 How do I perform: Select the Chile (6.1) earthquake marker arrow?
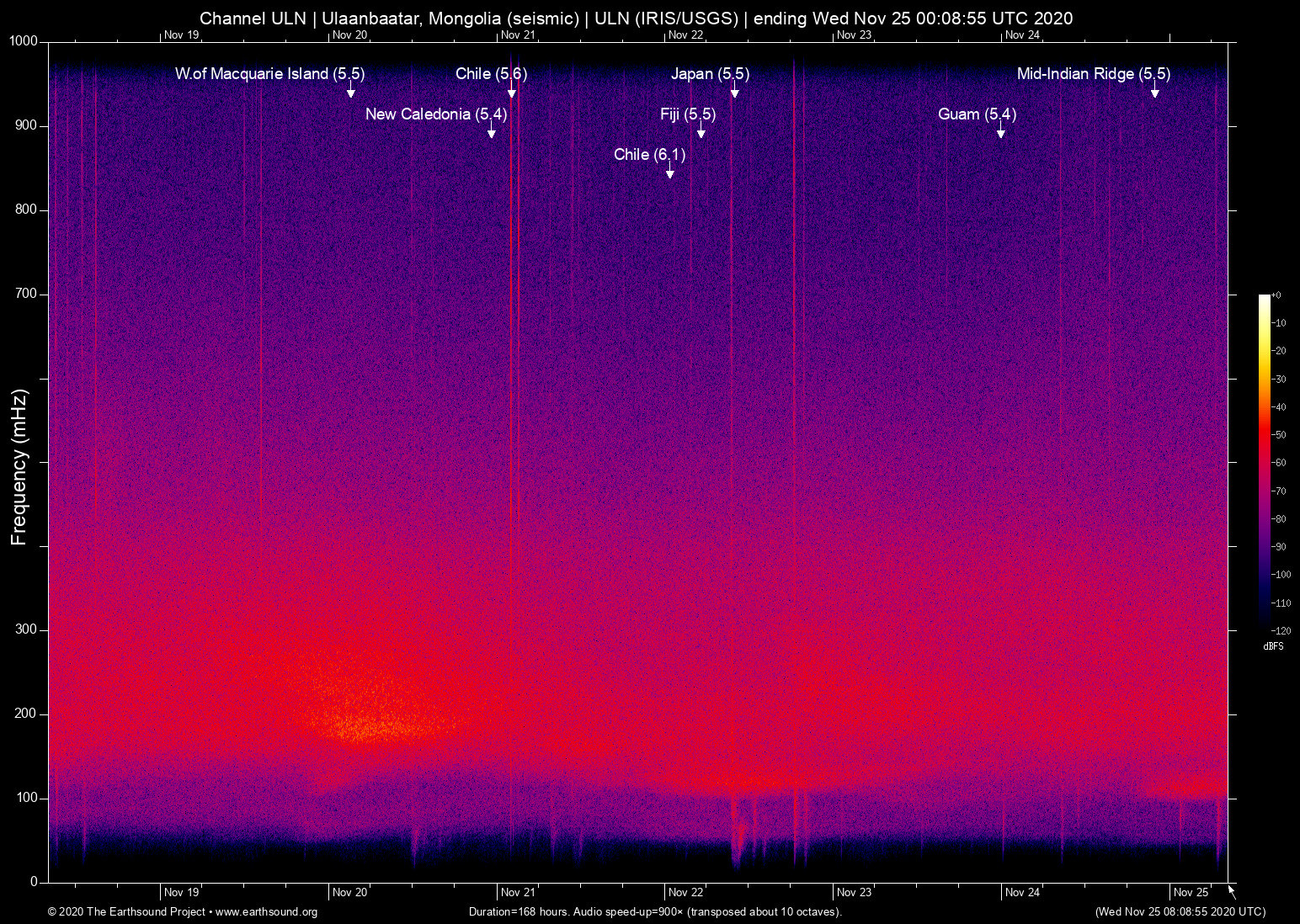pos(670,173)
